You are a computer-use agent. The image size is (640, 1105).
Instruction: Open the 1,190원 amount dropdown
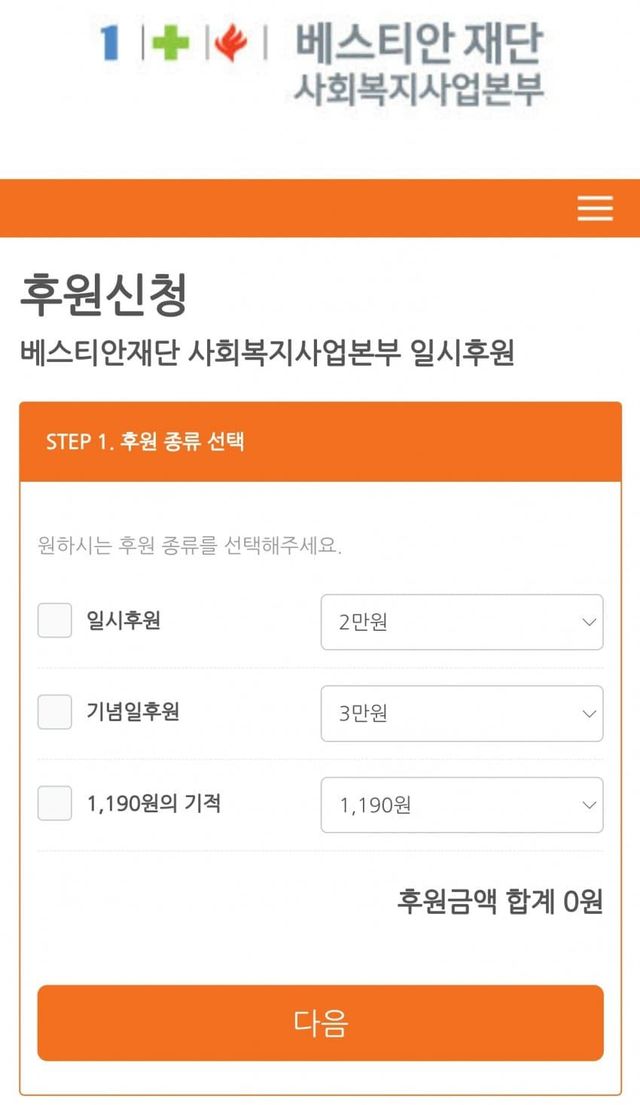461,804
